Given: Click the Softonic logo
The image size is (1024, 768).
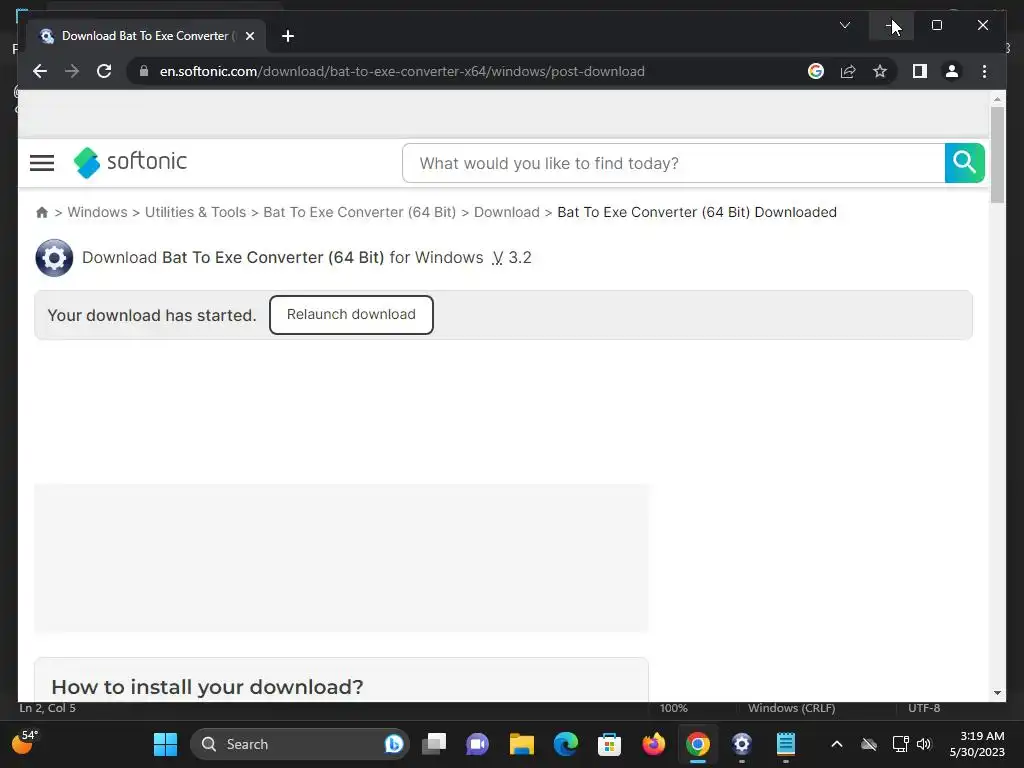Looking at the screenshot, I should 131,162.
